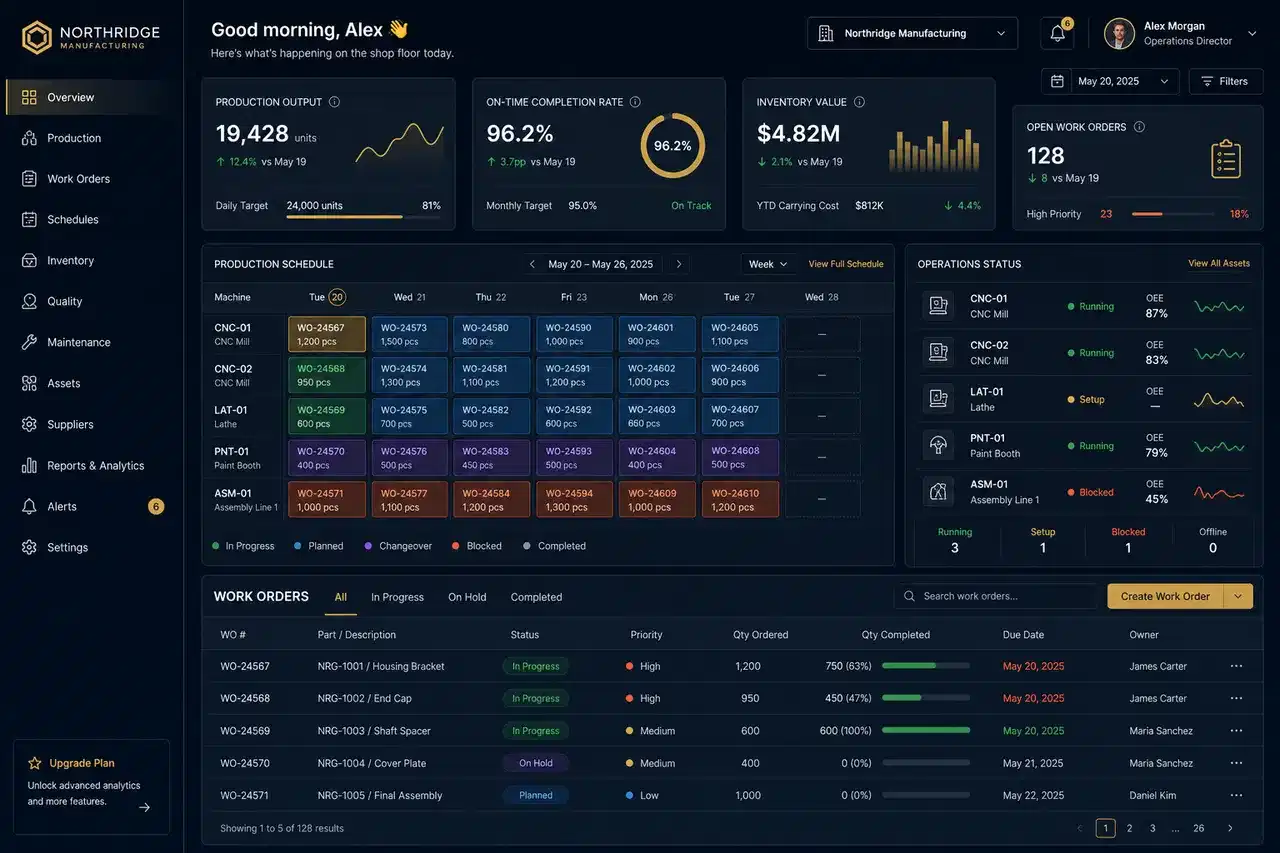Click the NRG-1003 / Shaft Spacer cell

[x=374, y=731]
